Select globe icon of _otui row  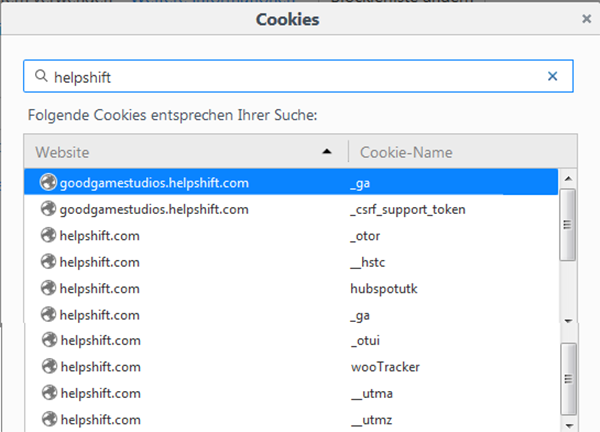(x=49, y=340)
